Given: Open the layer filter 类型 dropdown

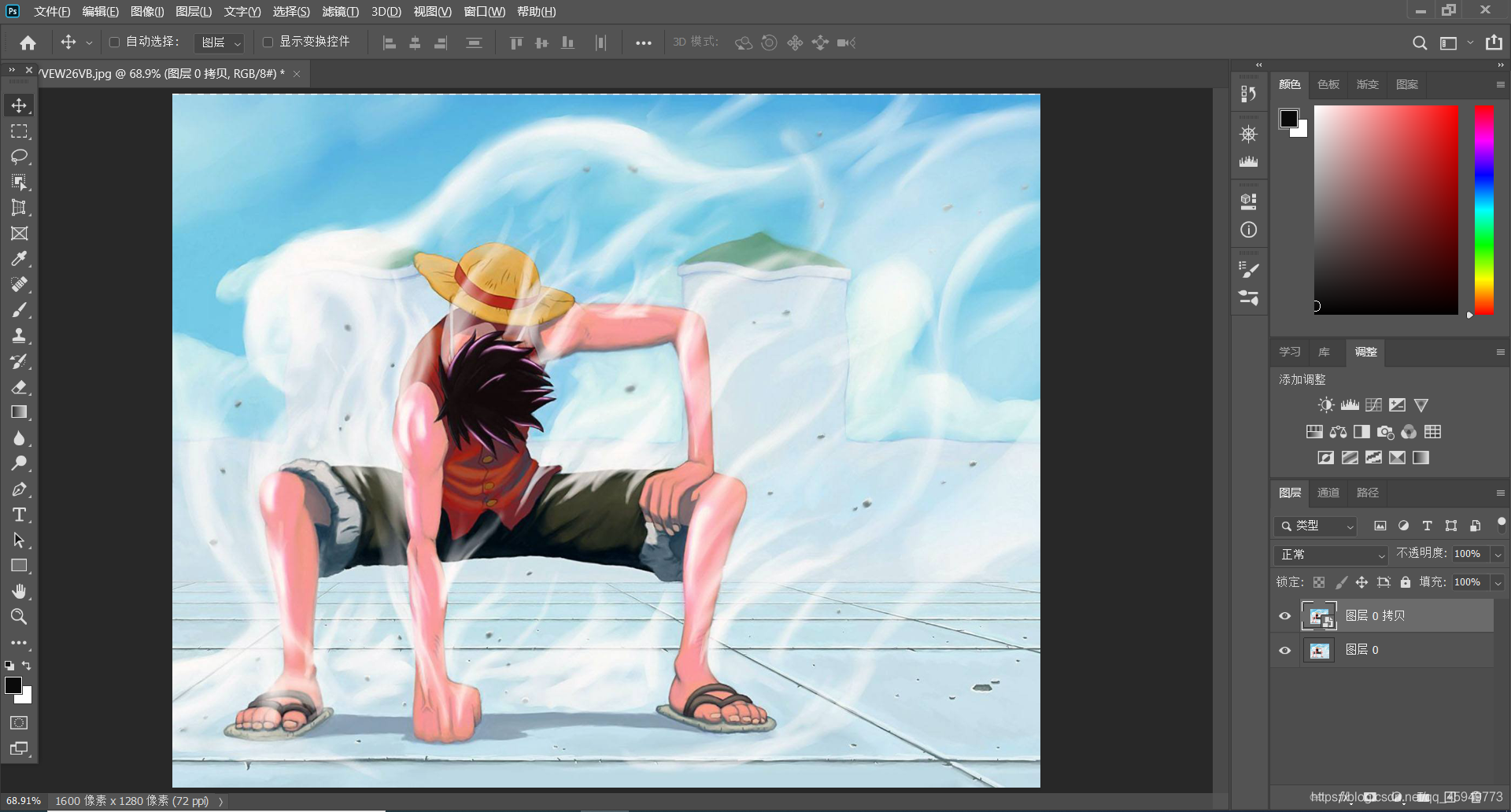Looking at the screenshot, I should click(1316, 526).
